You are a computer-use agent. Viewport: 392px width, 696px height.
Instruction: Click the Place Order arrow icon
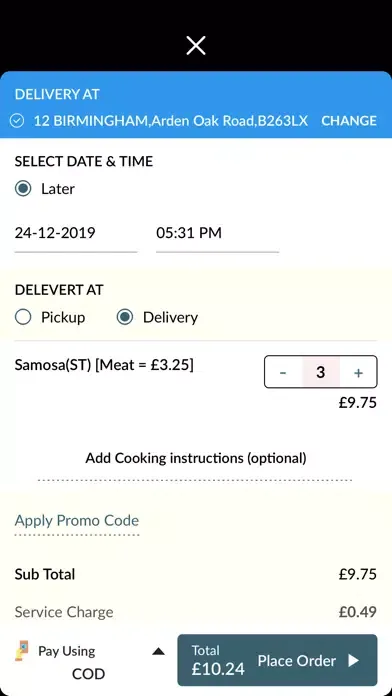coord(353,660)
